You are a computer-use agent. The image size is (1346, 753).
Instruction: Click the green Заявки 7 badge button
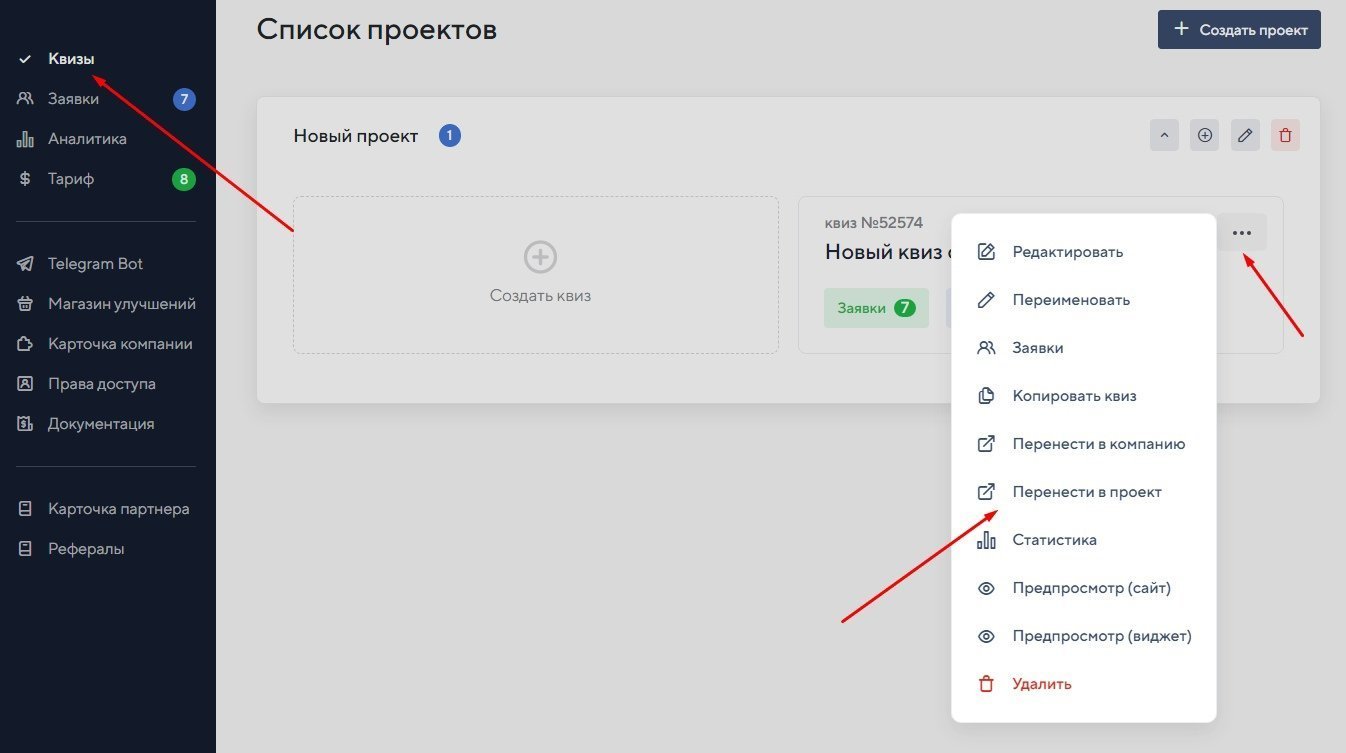point(876,308)
